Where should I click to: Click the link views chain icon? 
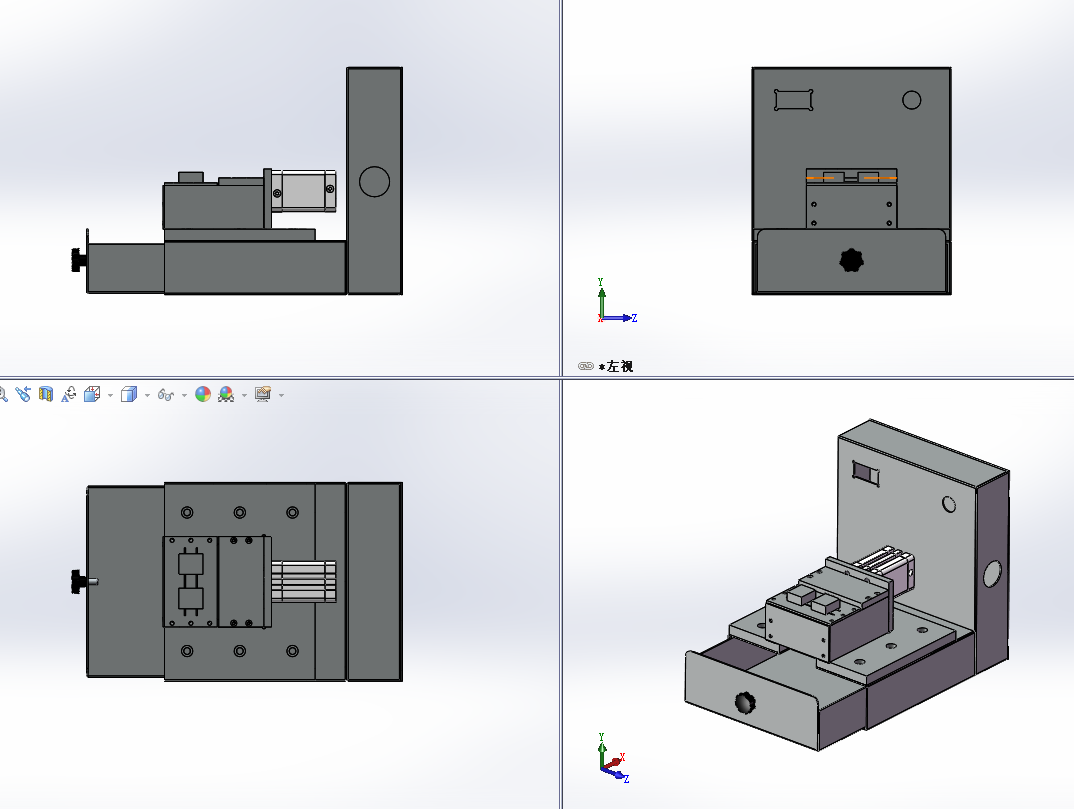click(586, 366)
